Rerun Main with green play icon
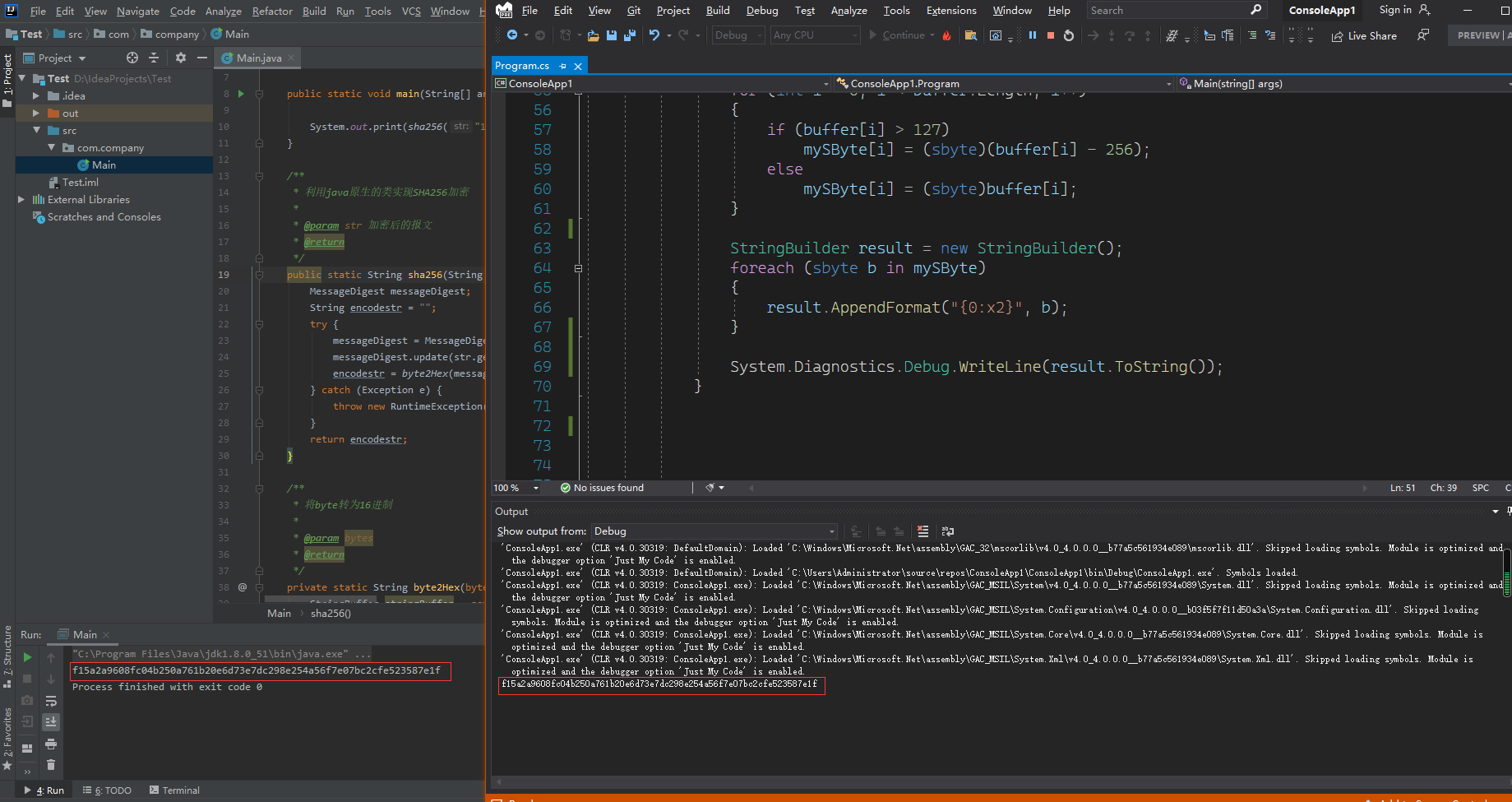Image resolution: width=1512 pixels, height=802 pixels. (x=27, y=657)
